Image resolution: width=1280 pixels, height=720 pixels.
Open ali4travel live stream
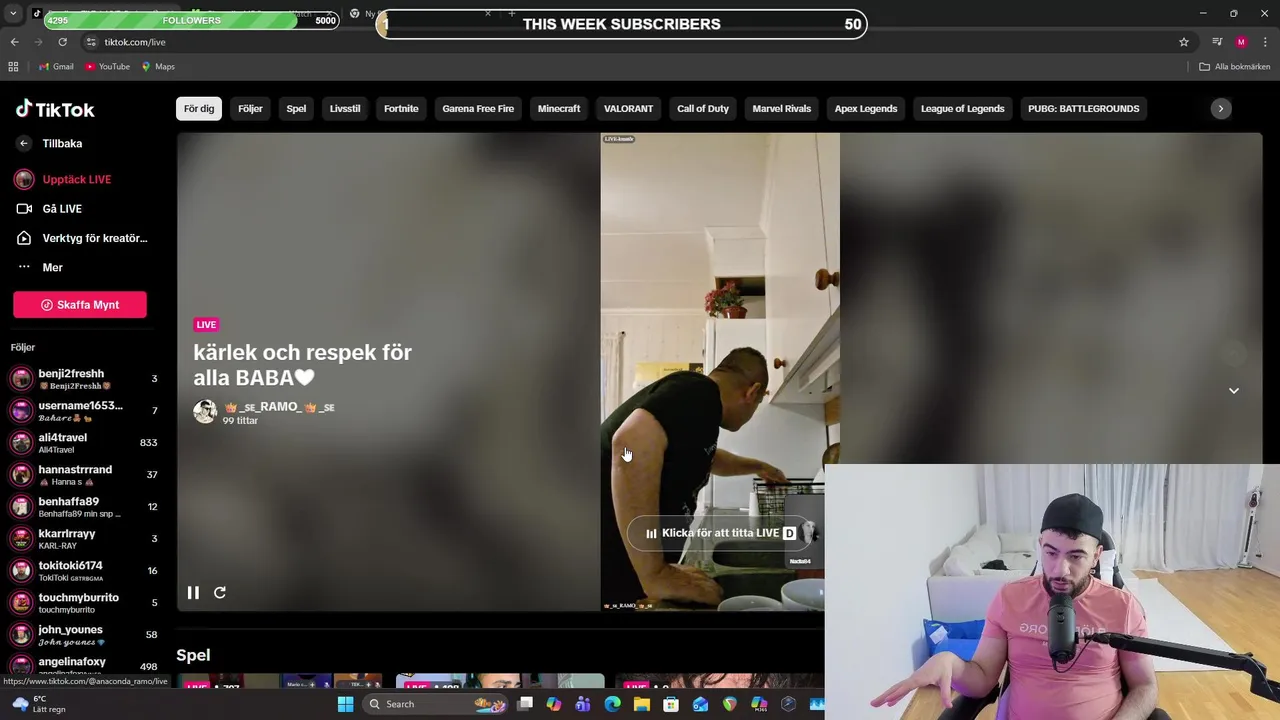[x=85, y=443]
